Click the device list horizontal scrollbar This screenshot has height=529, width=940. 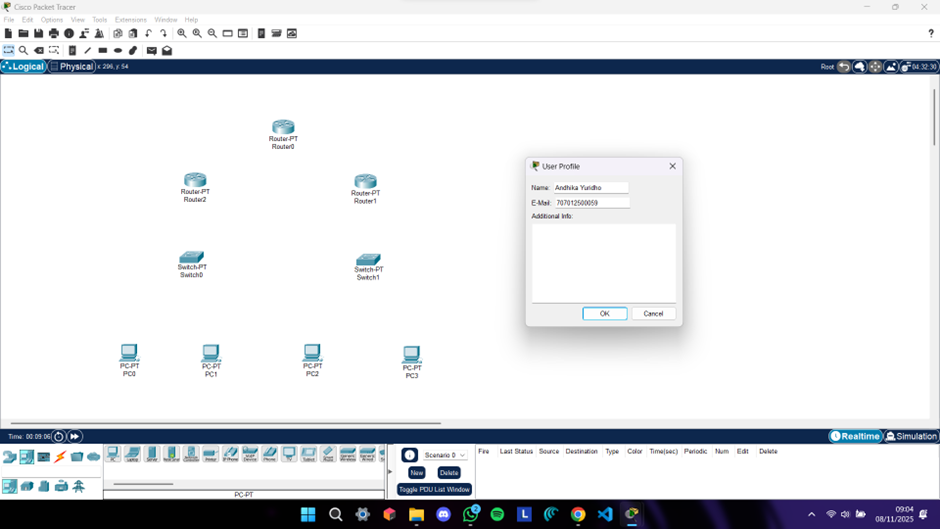143,484
